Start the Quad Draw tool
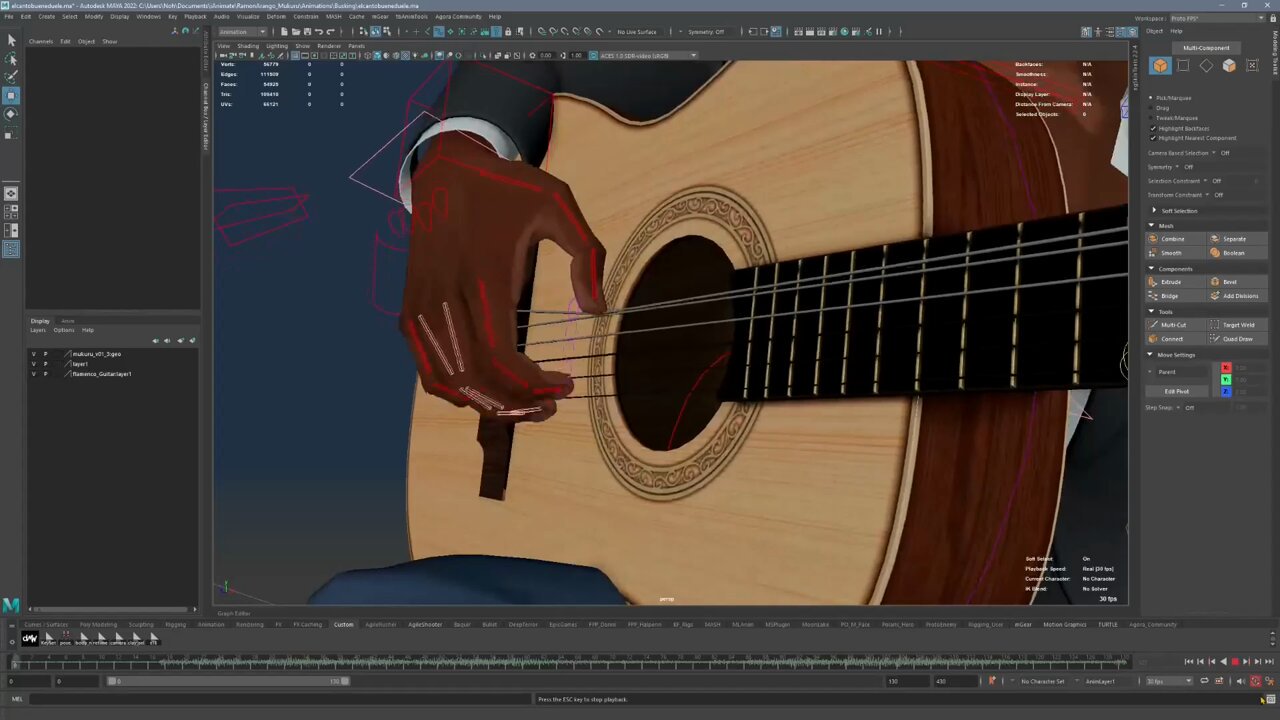The height and width of the screenshot is (720, 1280). tap(1237, 339)
